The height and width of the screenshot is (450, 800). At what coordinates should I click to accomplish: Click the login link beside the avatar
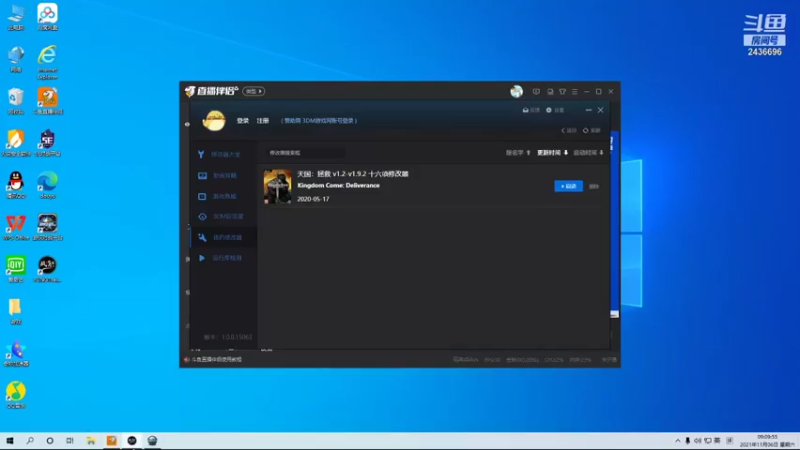[242, 121]
